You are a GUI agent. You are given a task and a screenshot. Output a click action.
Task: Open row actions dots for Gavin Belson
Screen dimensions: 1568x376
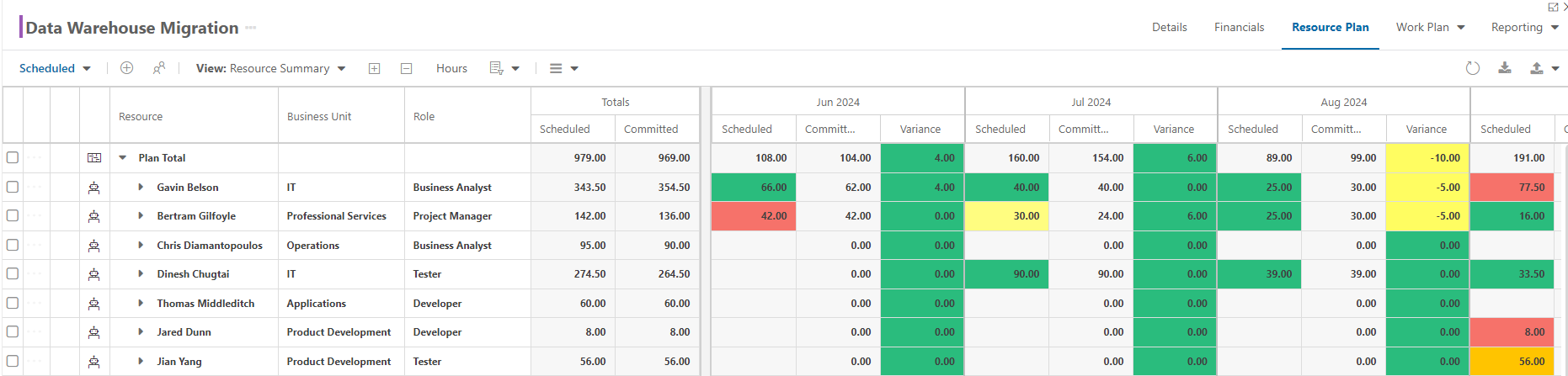pos(34,187)
